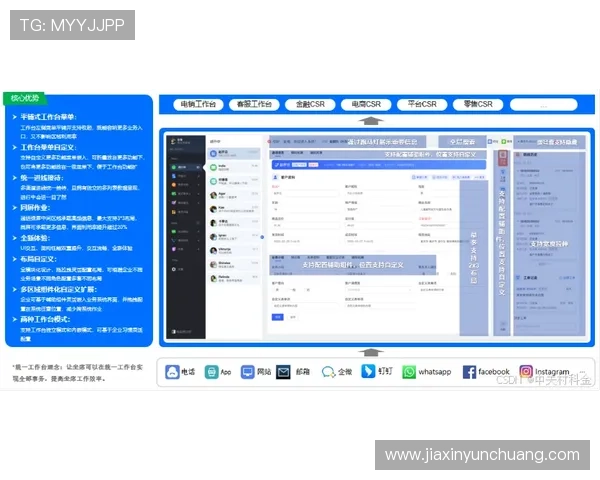Select the 金融CSR pill
This screenshot has height=480, width=600.
coord(310,104)
